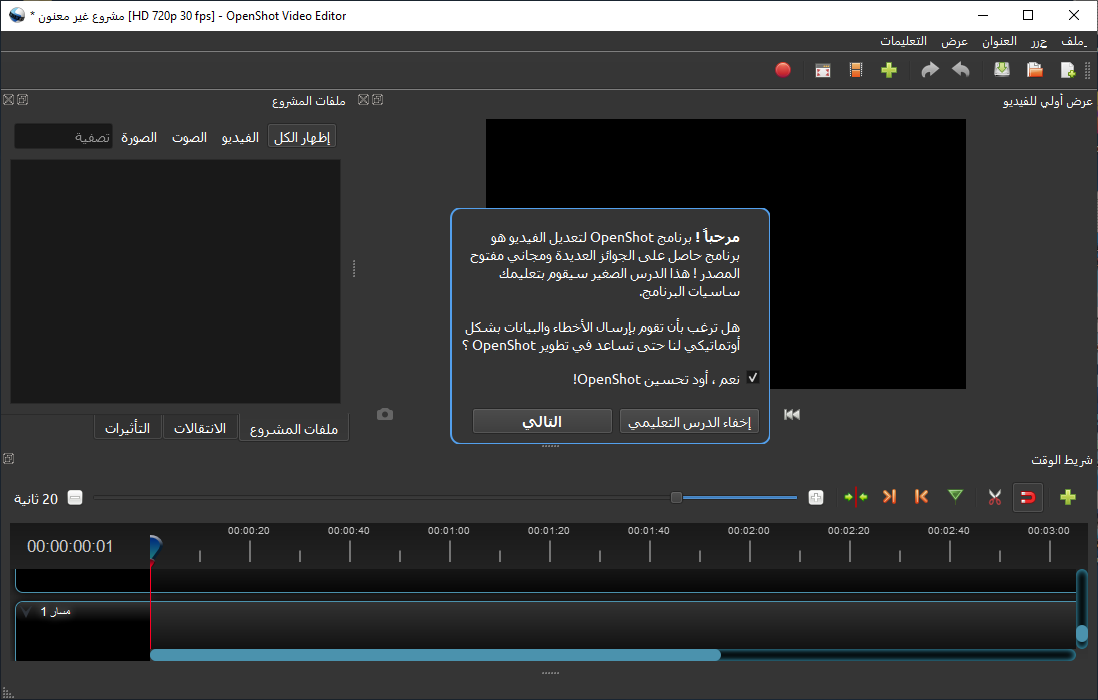Click Center Timeline on Playhead icon

[x=856, y=497]
